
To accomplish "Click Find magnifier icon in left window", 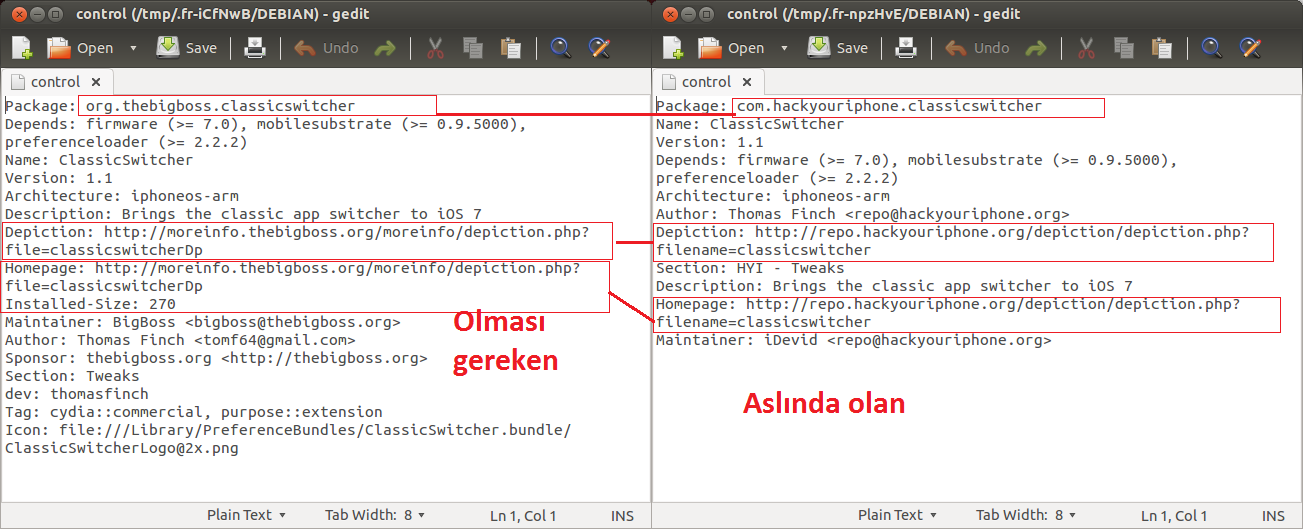I will 560,48.
